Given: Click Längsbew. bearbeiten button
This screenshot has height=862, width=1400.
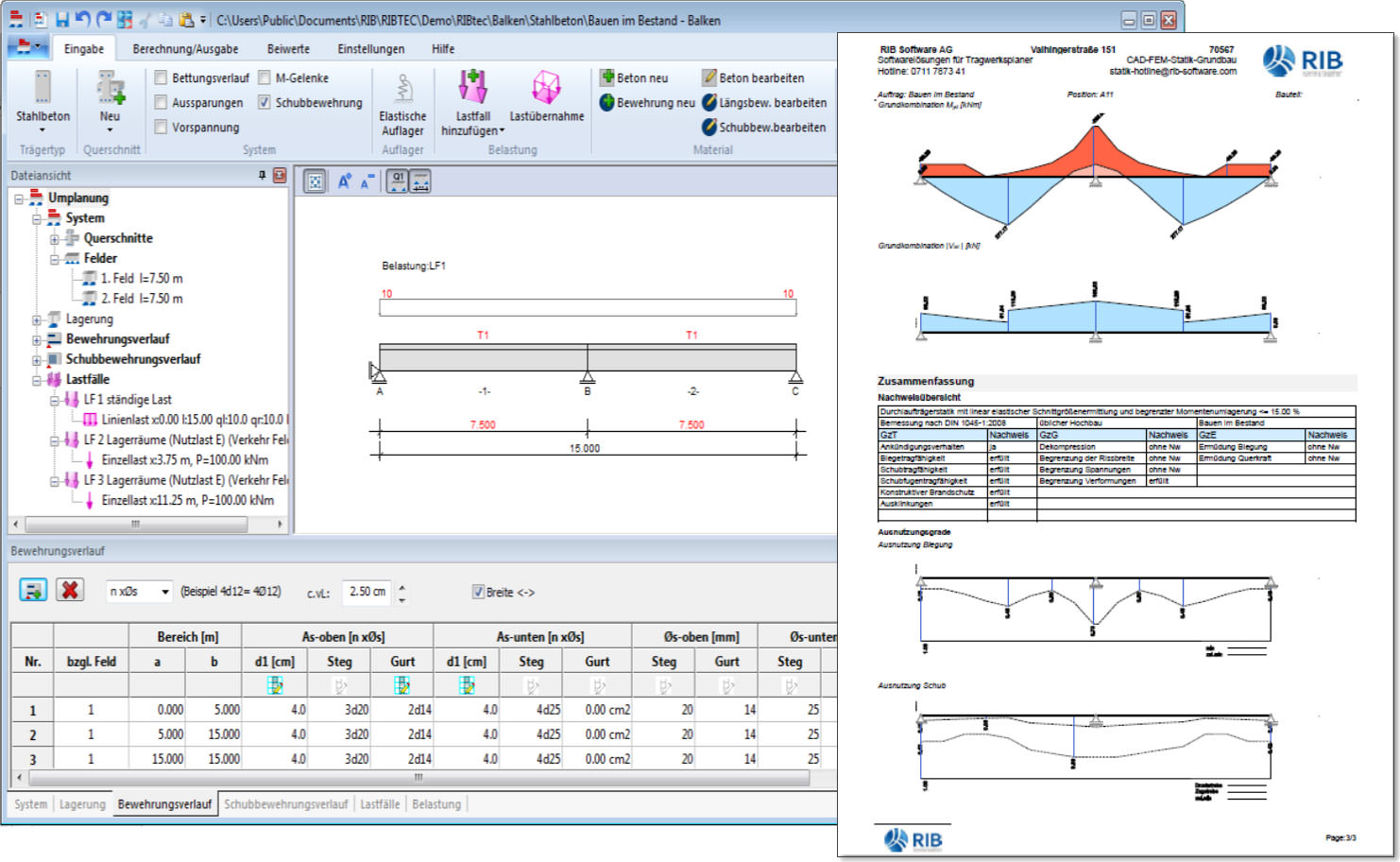Looking at the screenshot, I should click(764, 102).
